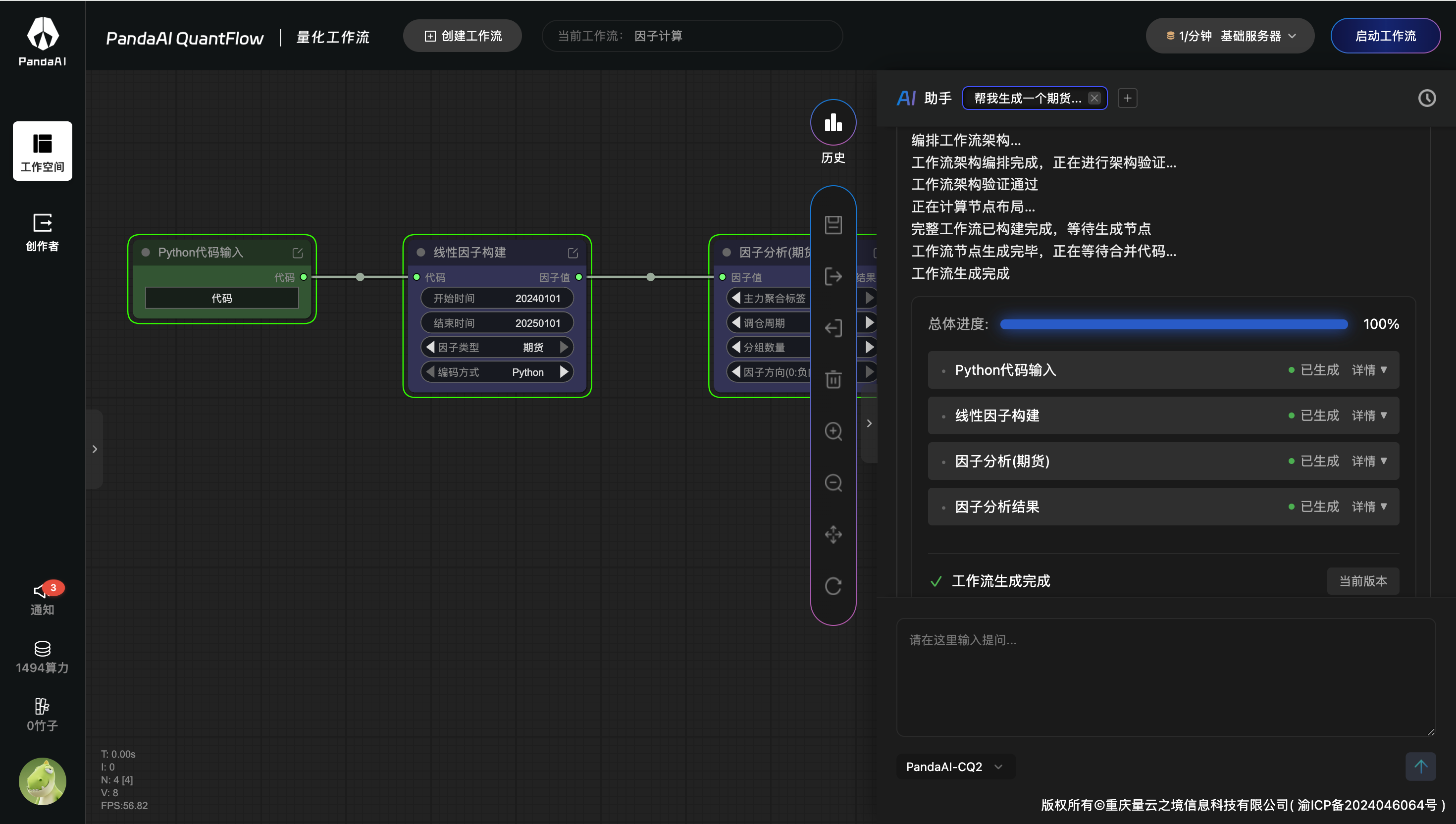Click the export arrow icon in canvas toolbar
This screenshot has height=824, width=1456.
click(833, 276)
